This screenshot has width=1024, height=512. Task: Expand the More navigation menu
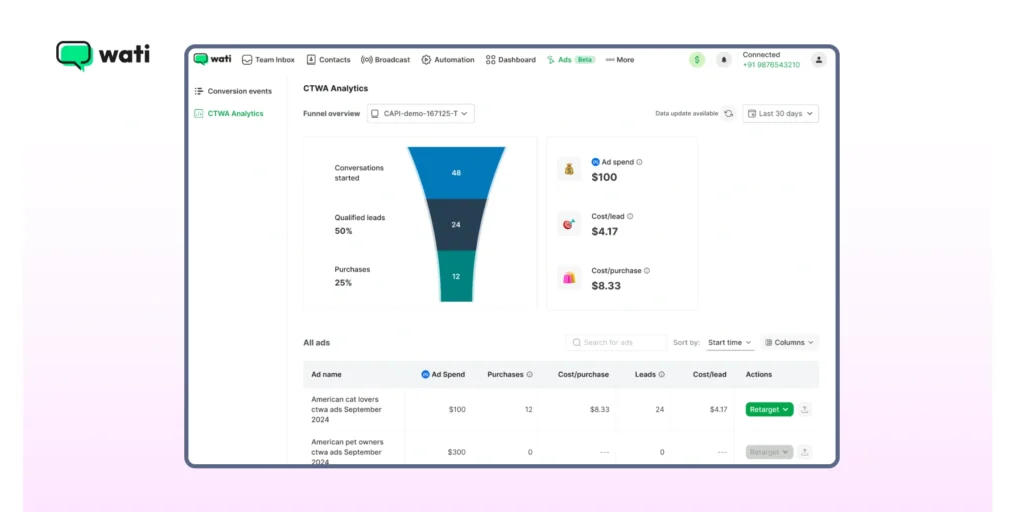click(620, 59)
